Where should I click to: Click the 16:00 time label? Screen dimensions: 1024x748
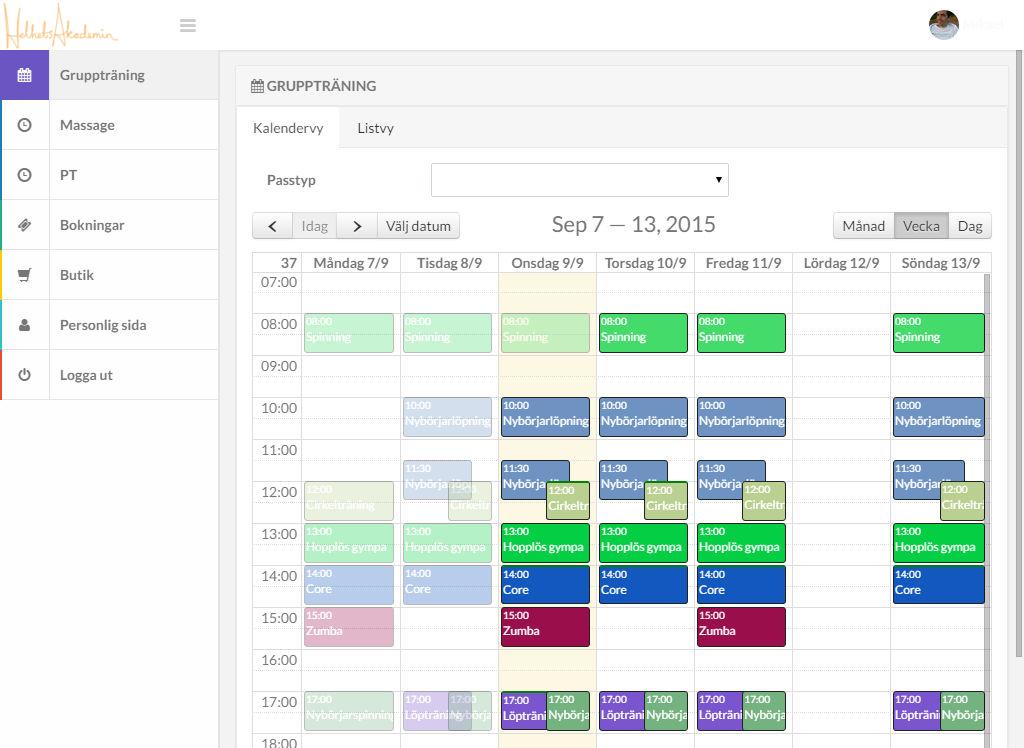coord(279,660)
